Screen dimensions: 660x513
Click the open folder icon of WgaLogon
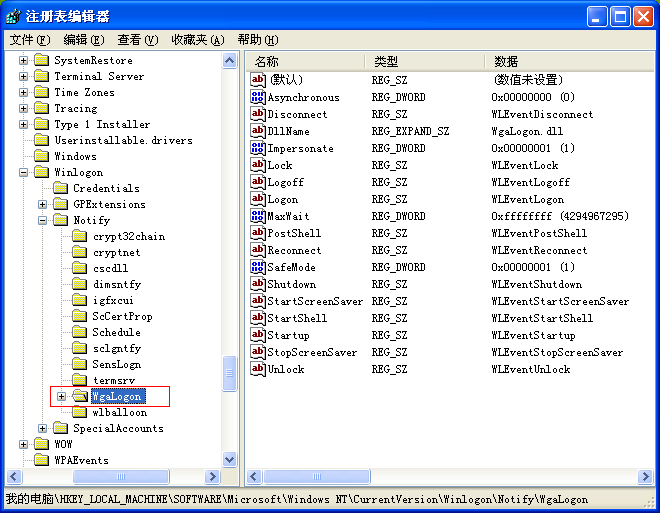click(80, 396)
